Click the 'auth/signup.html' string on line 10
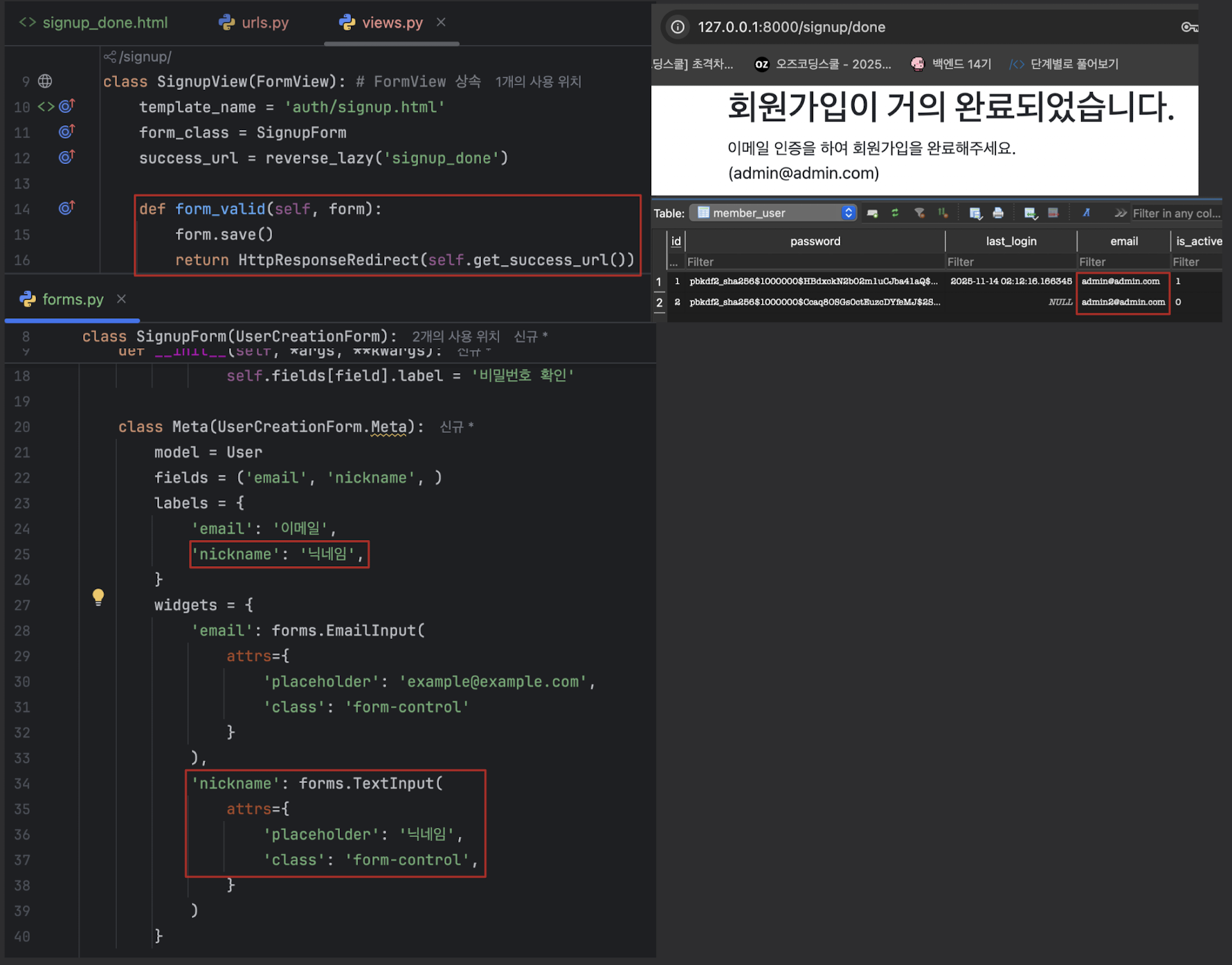 point(364,107)
